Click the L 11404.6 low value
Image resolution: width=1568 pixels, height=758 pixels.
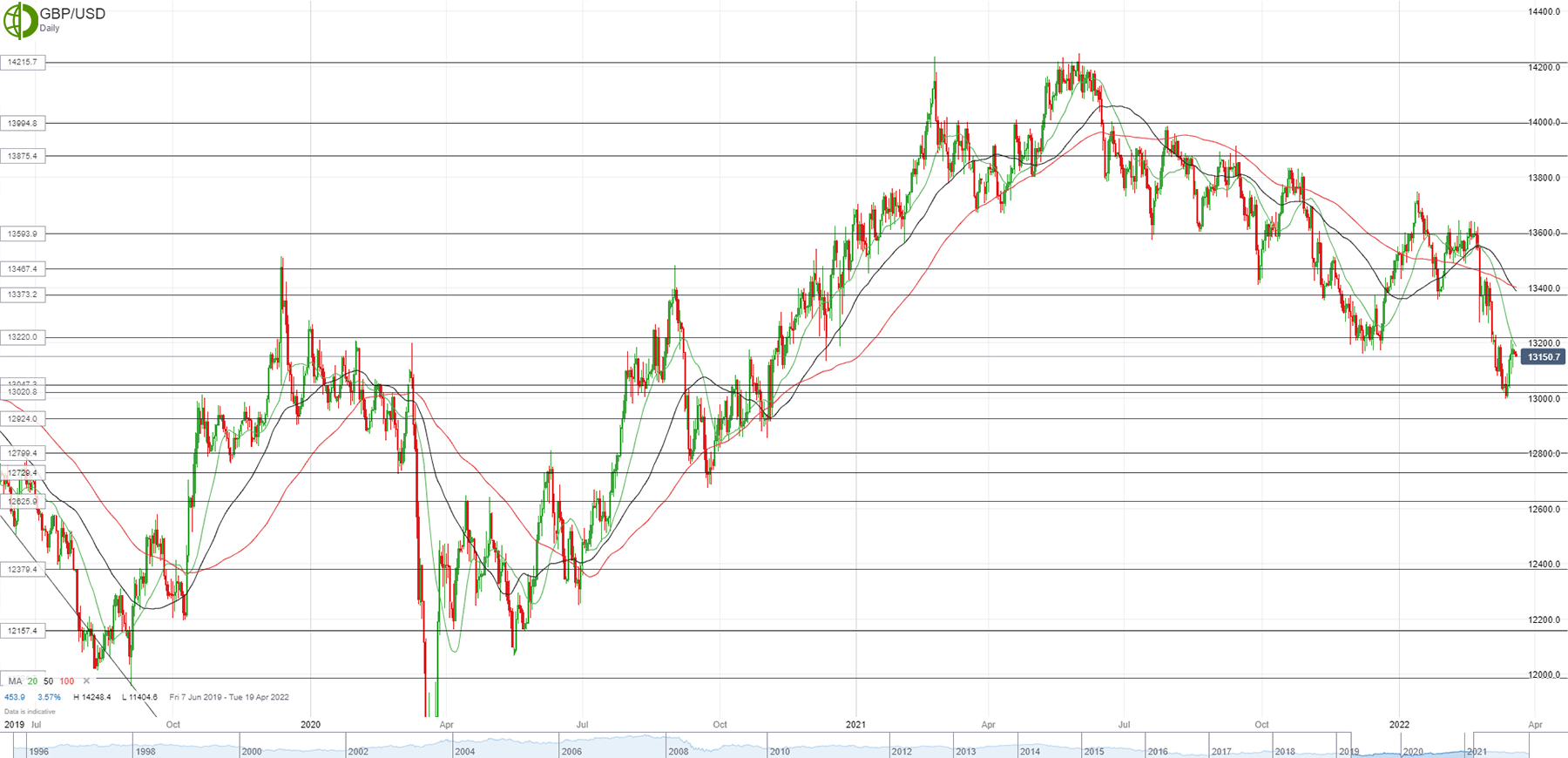point(139,697)
